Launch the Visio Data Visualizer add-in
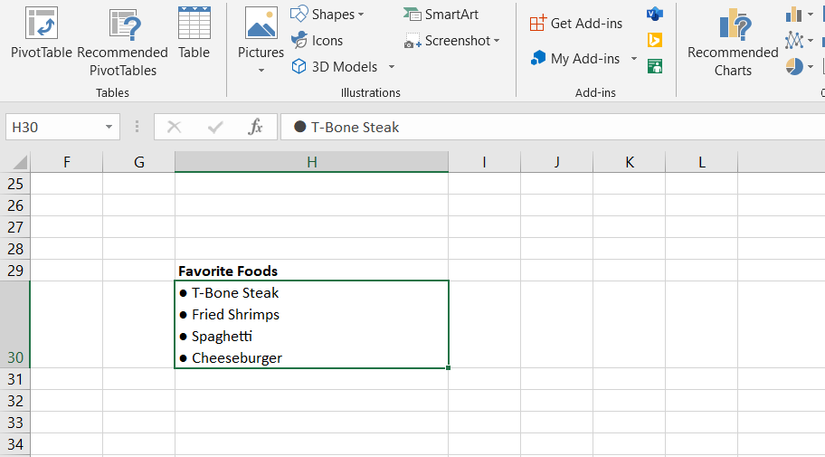The image size is (825, 457). (x=656, y=14)
